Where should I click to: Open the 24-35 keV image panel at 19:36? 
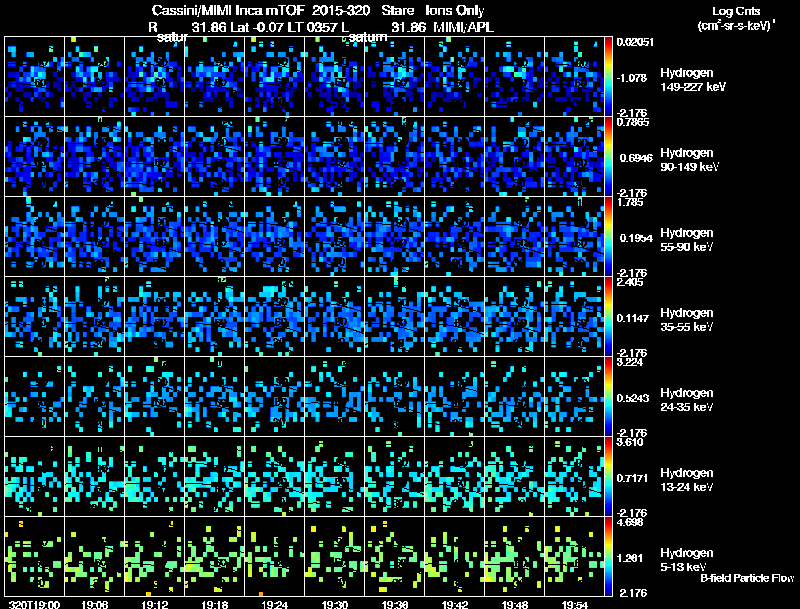pyautogui.click(x=394, y=397)
